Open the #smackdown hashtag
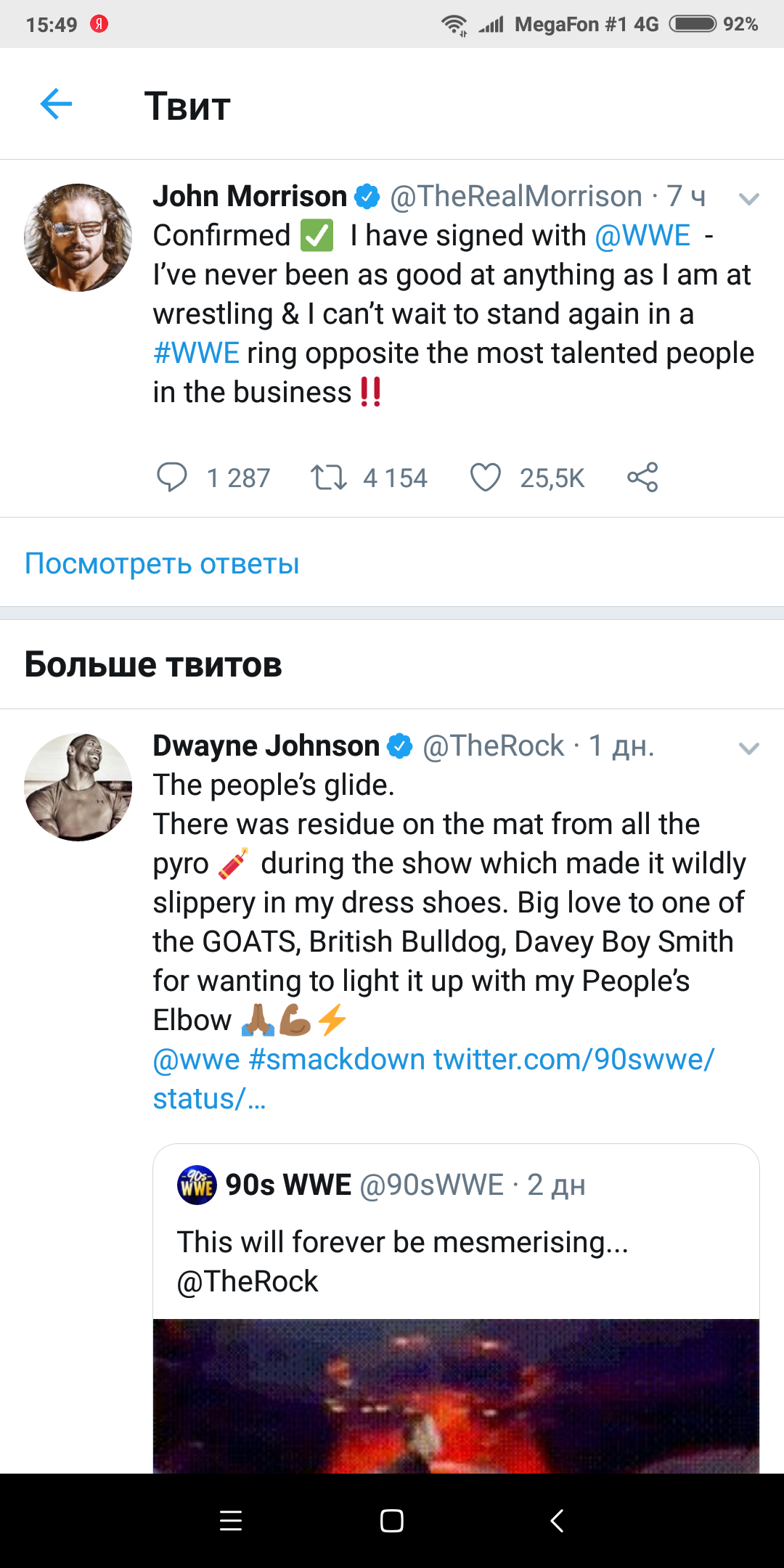The image size is (784, 1568). tap(337, 1060)
